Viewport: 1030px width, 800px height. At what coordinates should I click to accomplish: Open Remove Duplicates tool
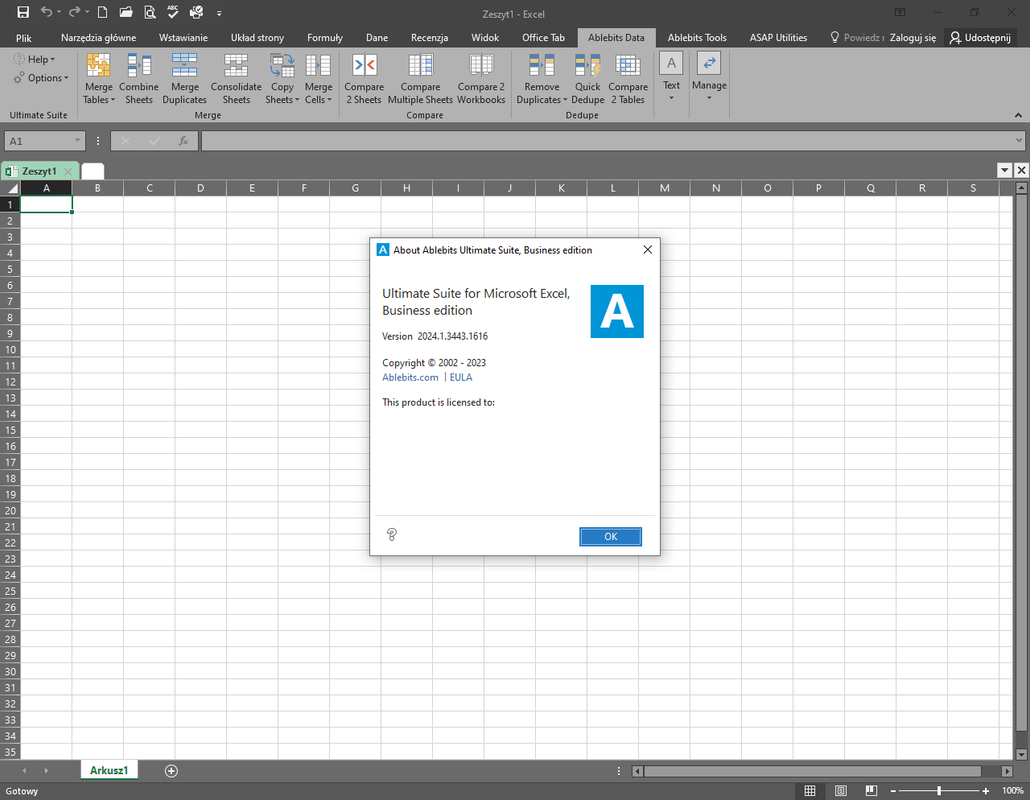[x=541, y=79]
